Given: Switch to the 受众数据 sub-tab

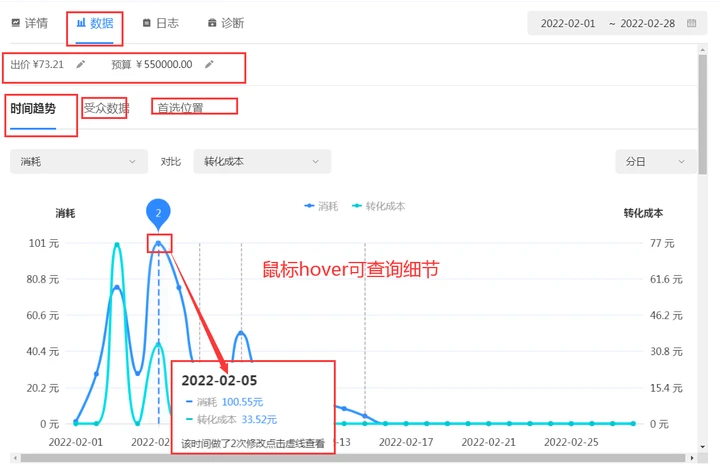Looking at the screenshot, I should tap(105, 108).
